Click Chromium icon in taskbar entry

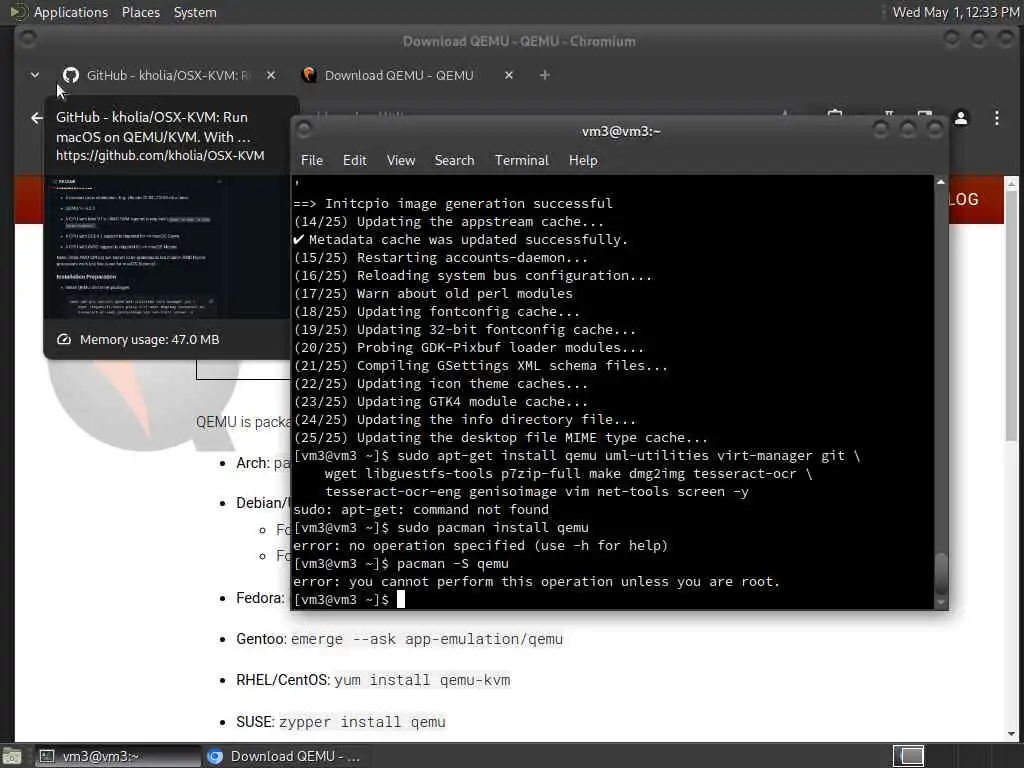coord(215,756)
